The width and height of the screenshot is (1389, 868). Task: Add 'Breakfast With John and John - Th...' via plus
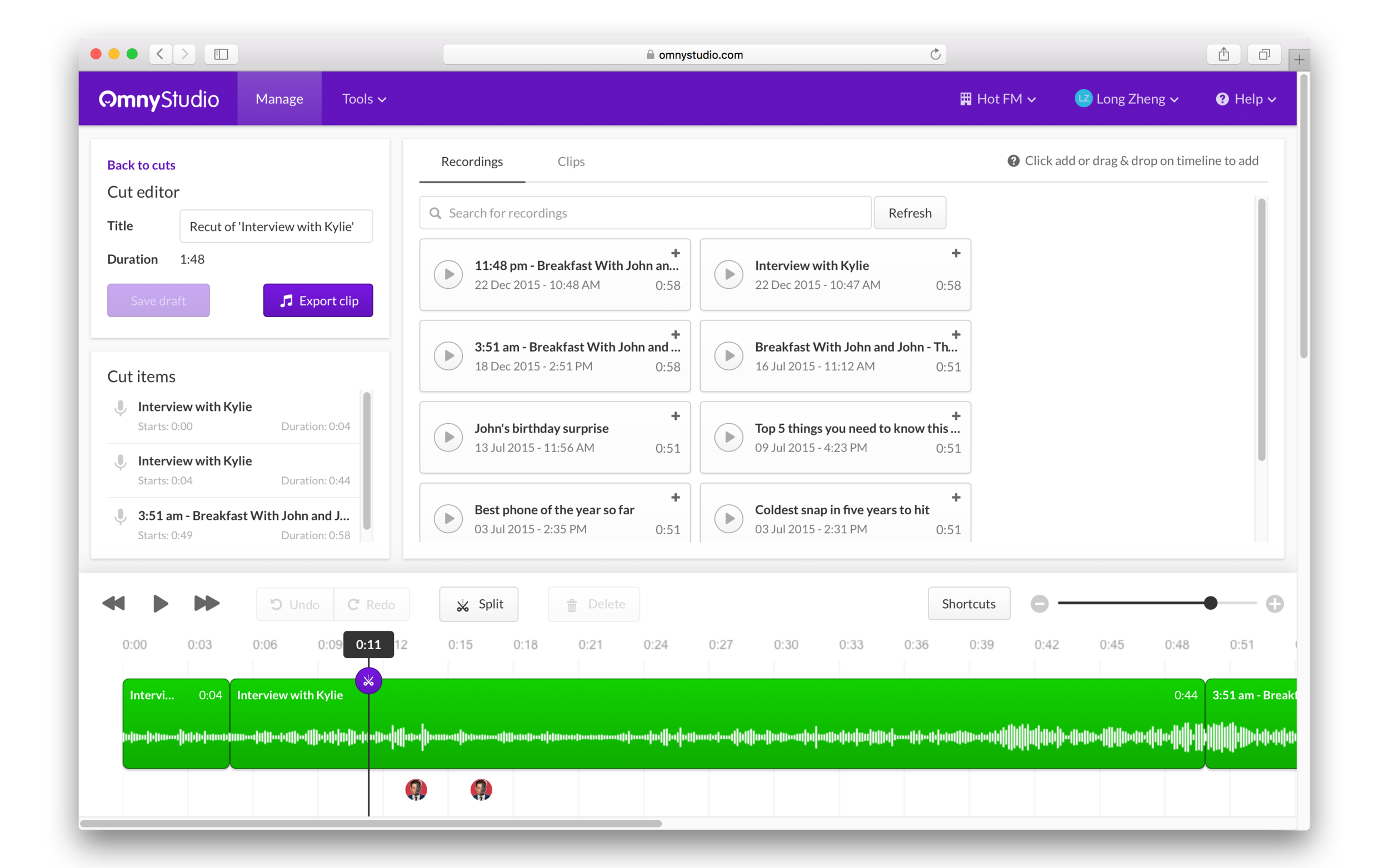(x=956, y=335)
